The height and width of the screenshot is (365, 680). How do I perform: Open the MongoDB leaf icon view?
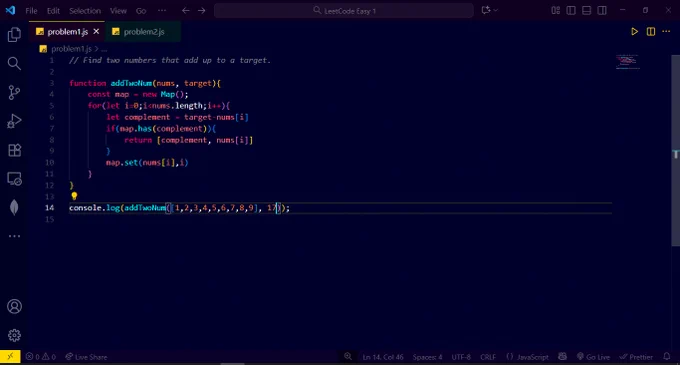click(x=14, y=207)
